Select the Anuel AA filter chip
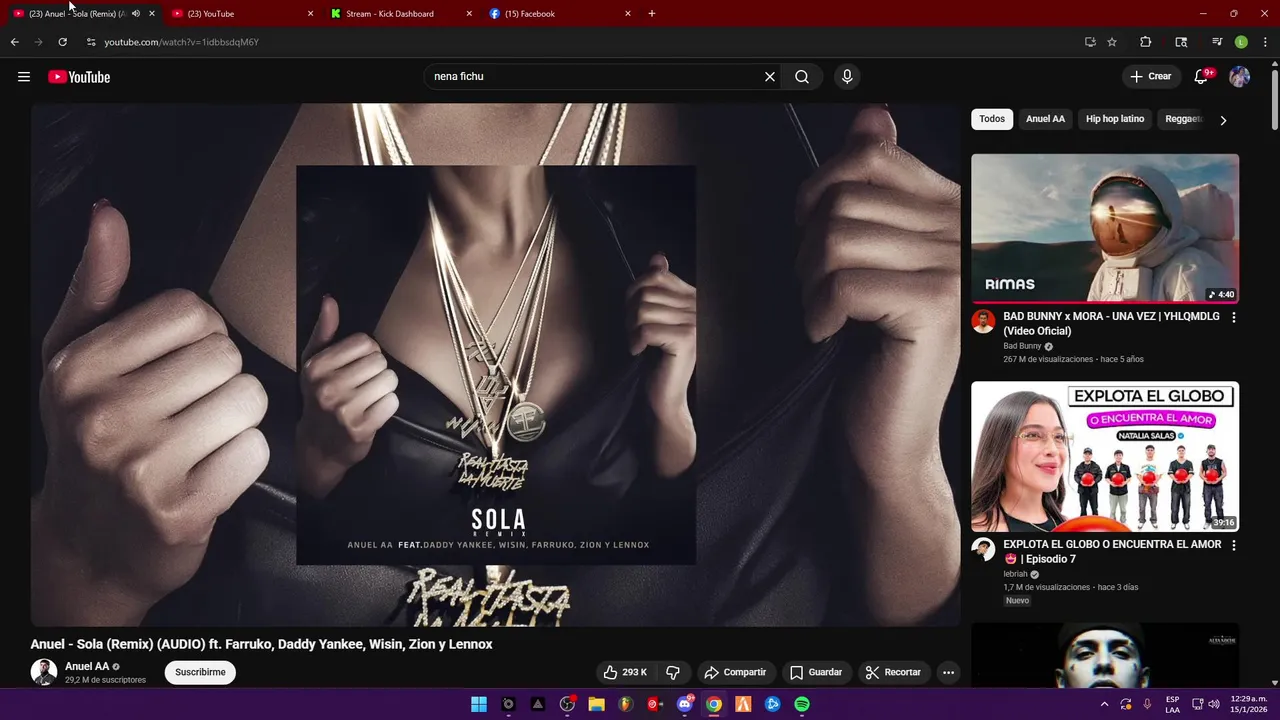This screenshot has width=1280, height=720. click(1045, 119)
